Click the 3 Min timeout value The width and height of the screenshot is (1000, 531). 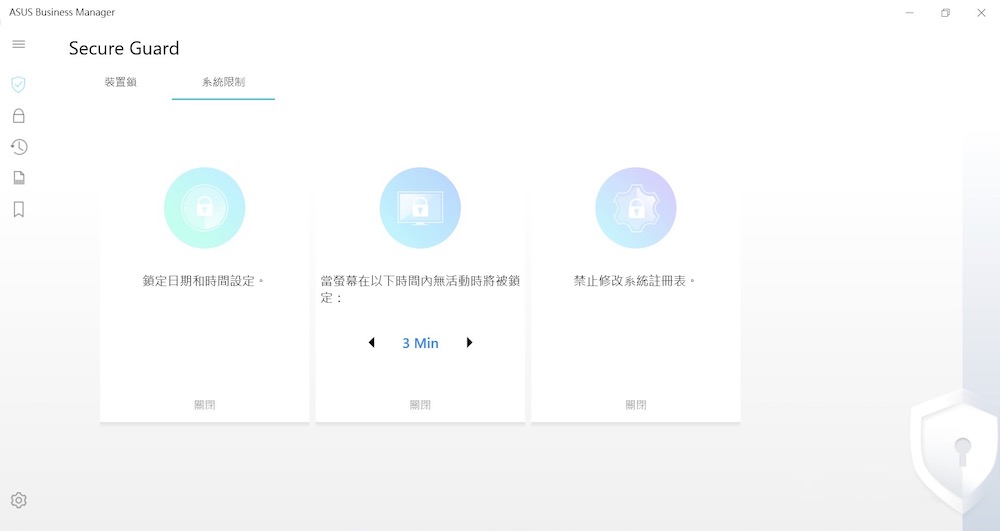[x=420, y=343]
